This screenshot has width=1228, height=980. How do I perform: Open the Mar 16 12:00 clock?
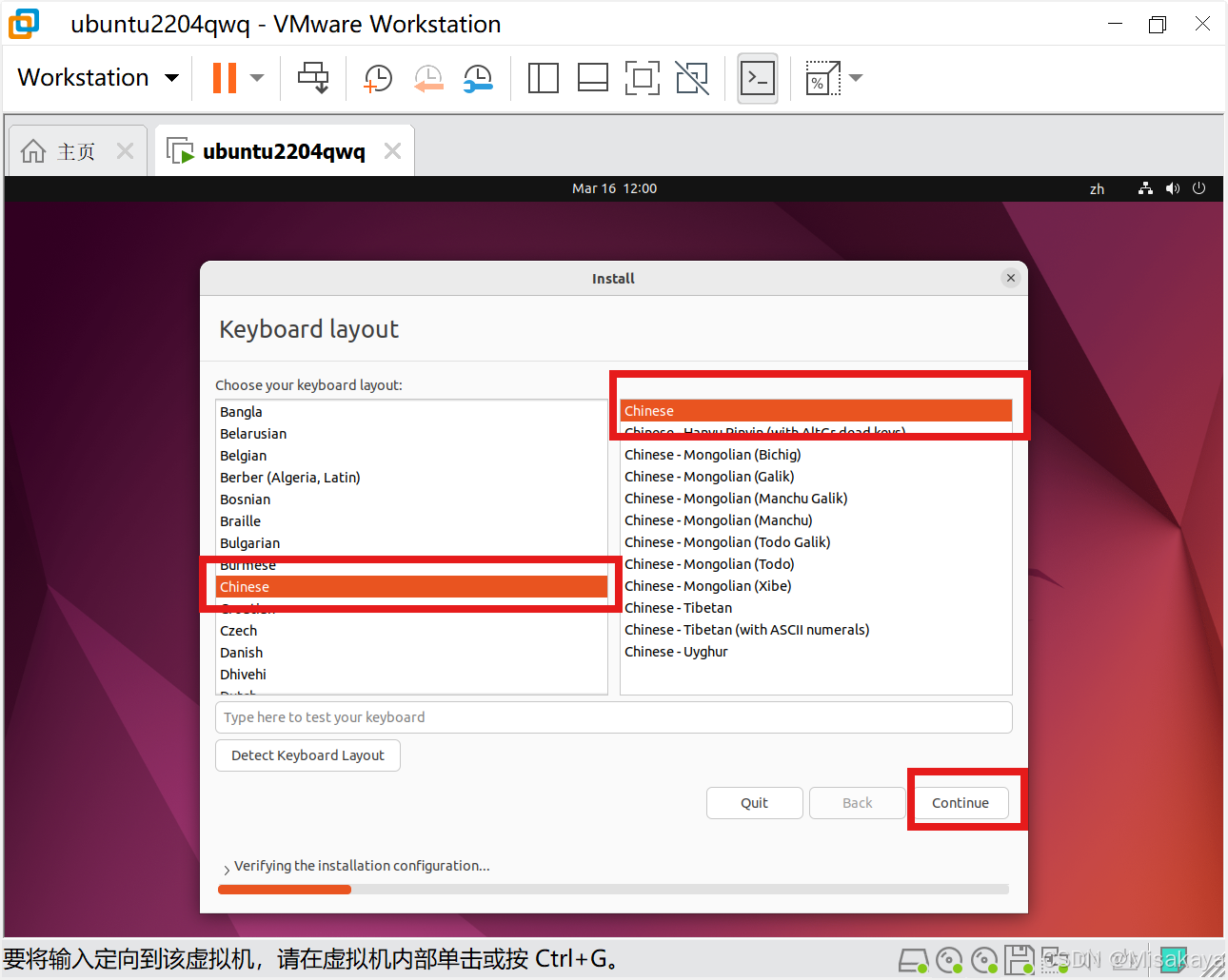[x=614, y=188]
